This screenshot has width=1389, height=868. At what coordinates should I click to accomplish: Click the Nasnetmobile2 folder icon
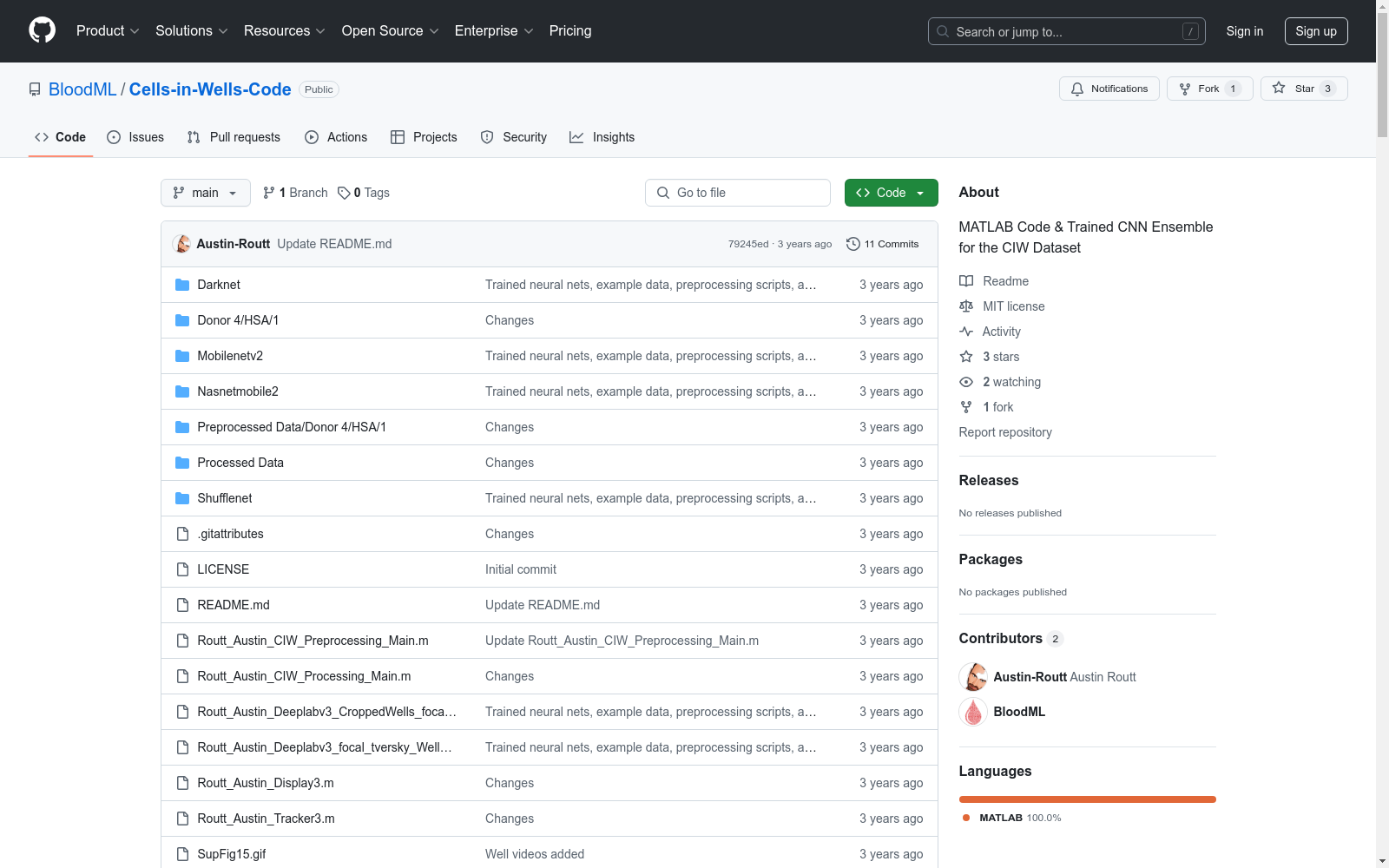[x=182, y=391]
